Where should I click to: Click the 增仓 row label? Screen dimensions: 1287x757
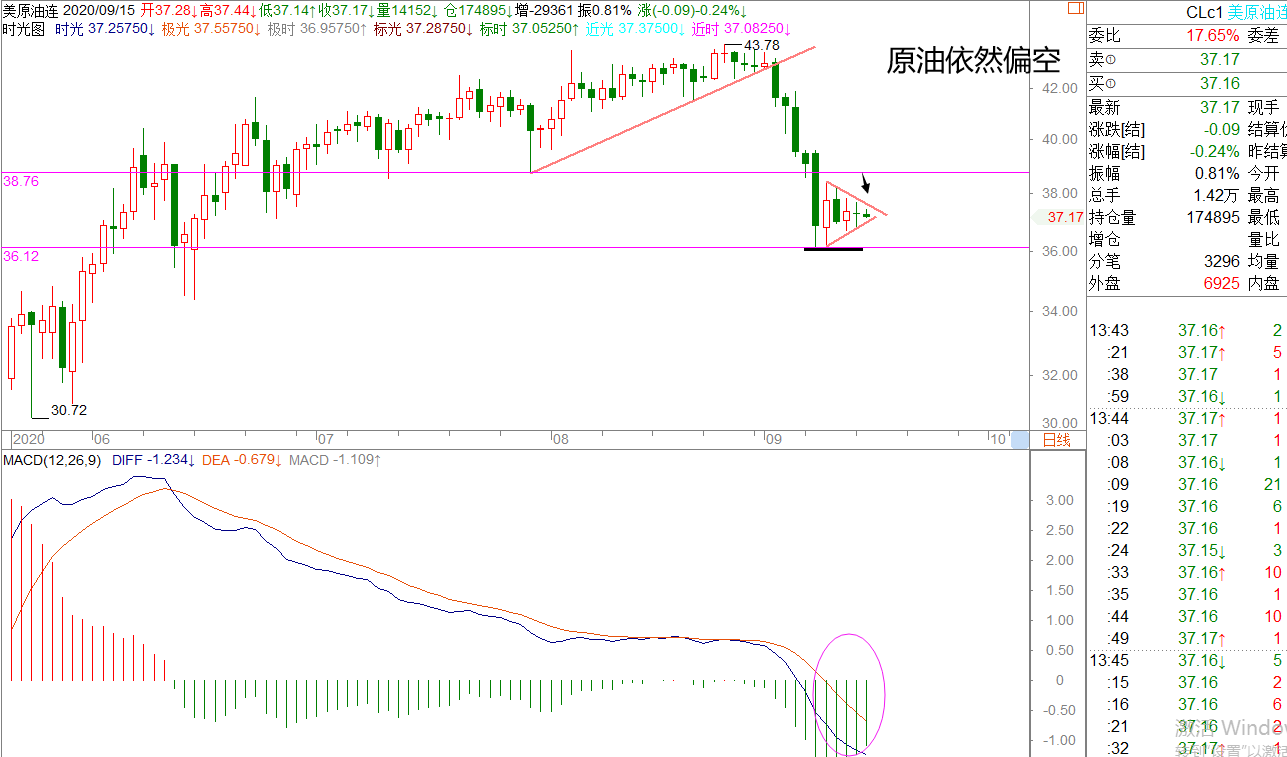1106,239
